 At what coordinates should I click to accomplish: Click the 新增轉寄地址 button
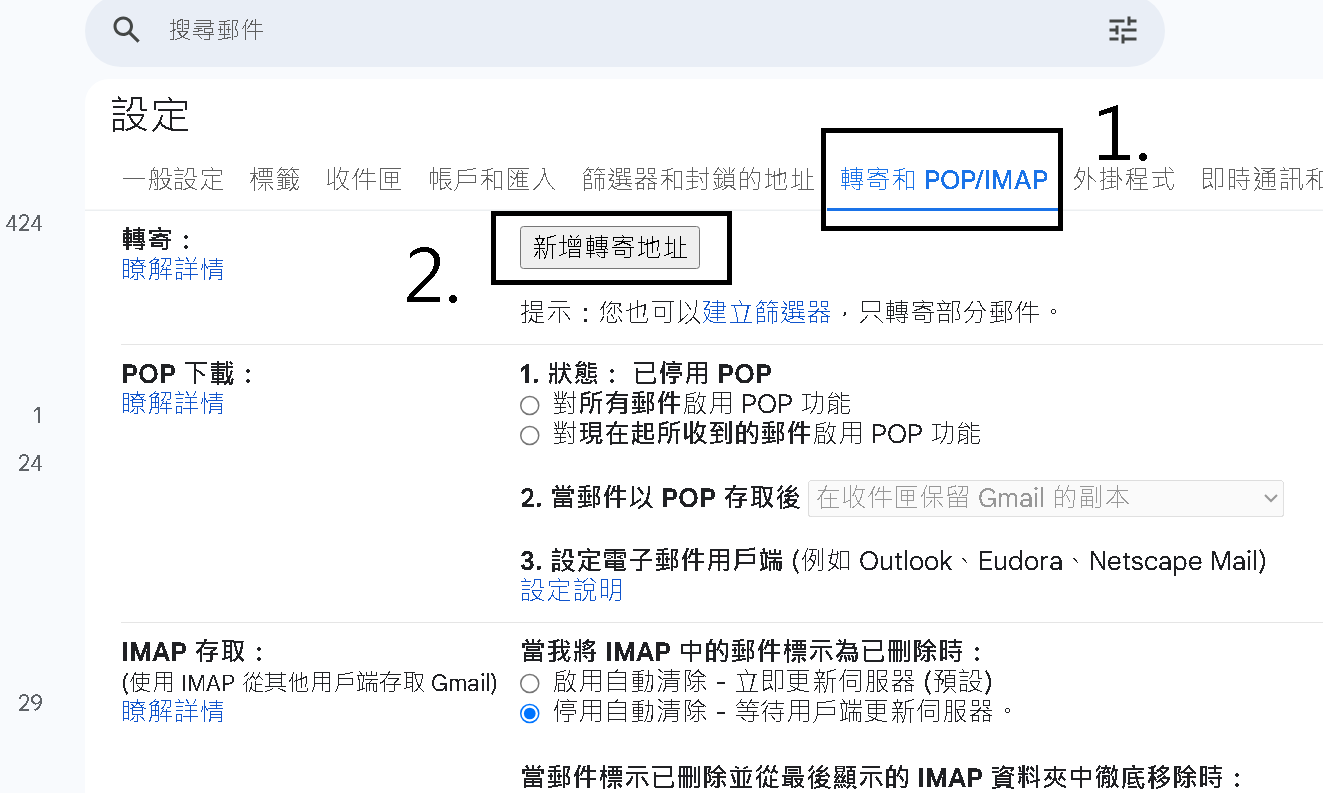tap(610, 248)
